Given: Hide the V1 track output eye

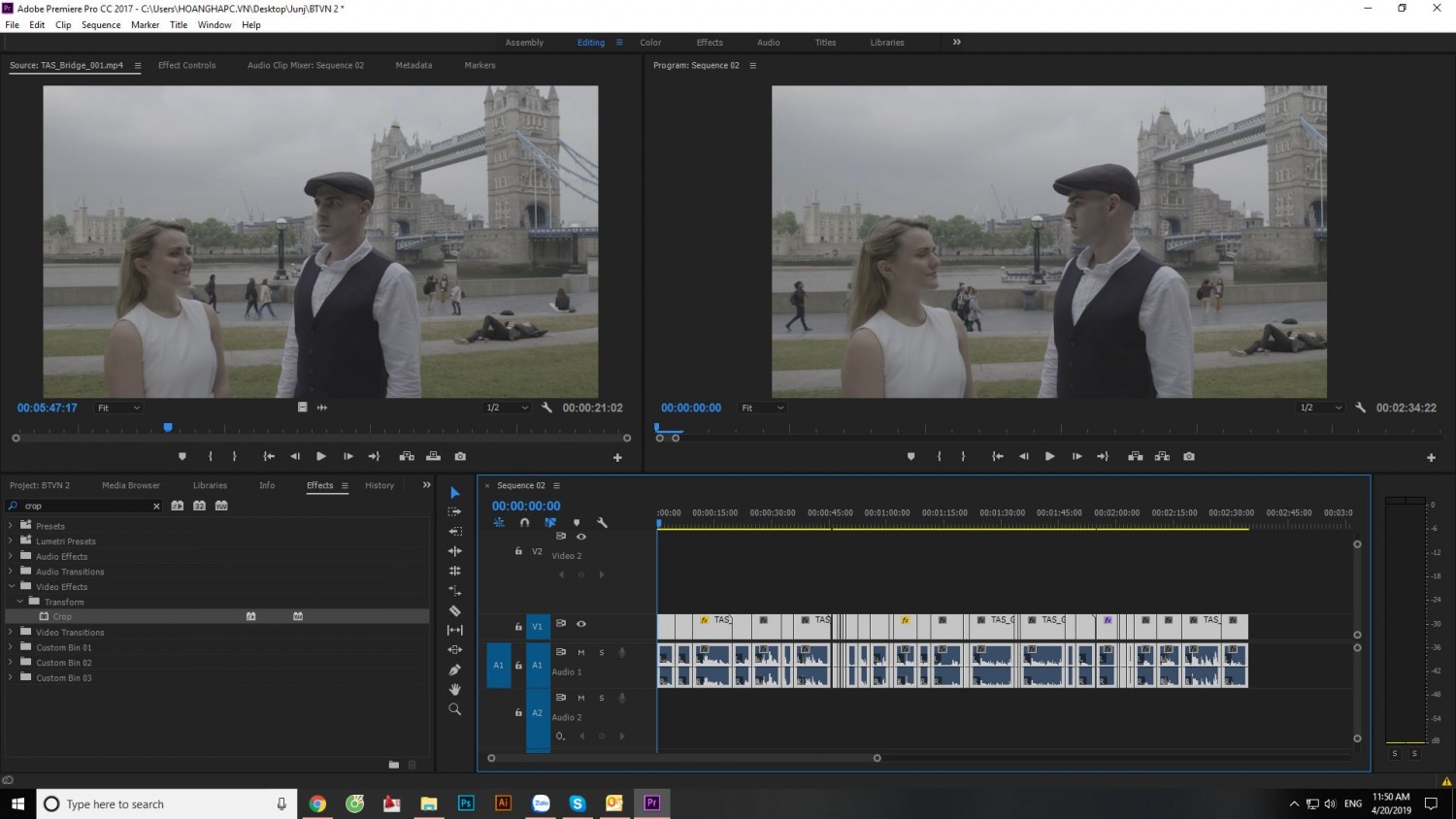Looking at the screenshot, I should [581, 624].
